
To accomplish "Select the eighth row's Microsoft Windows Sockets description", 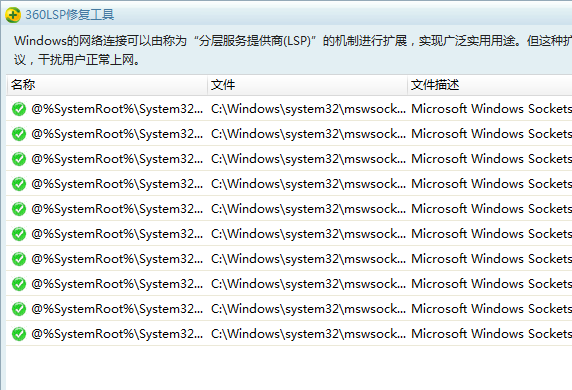I will point(491,284).
